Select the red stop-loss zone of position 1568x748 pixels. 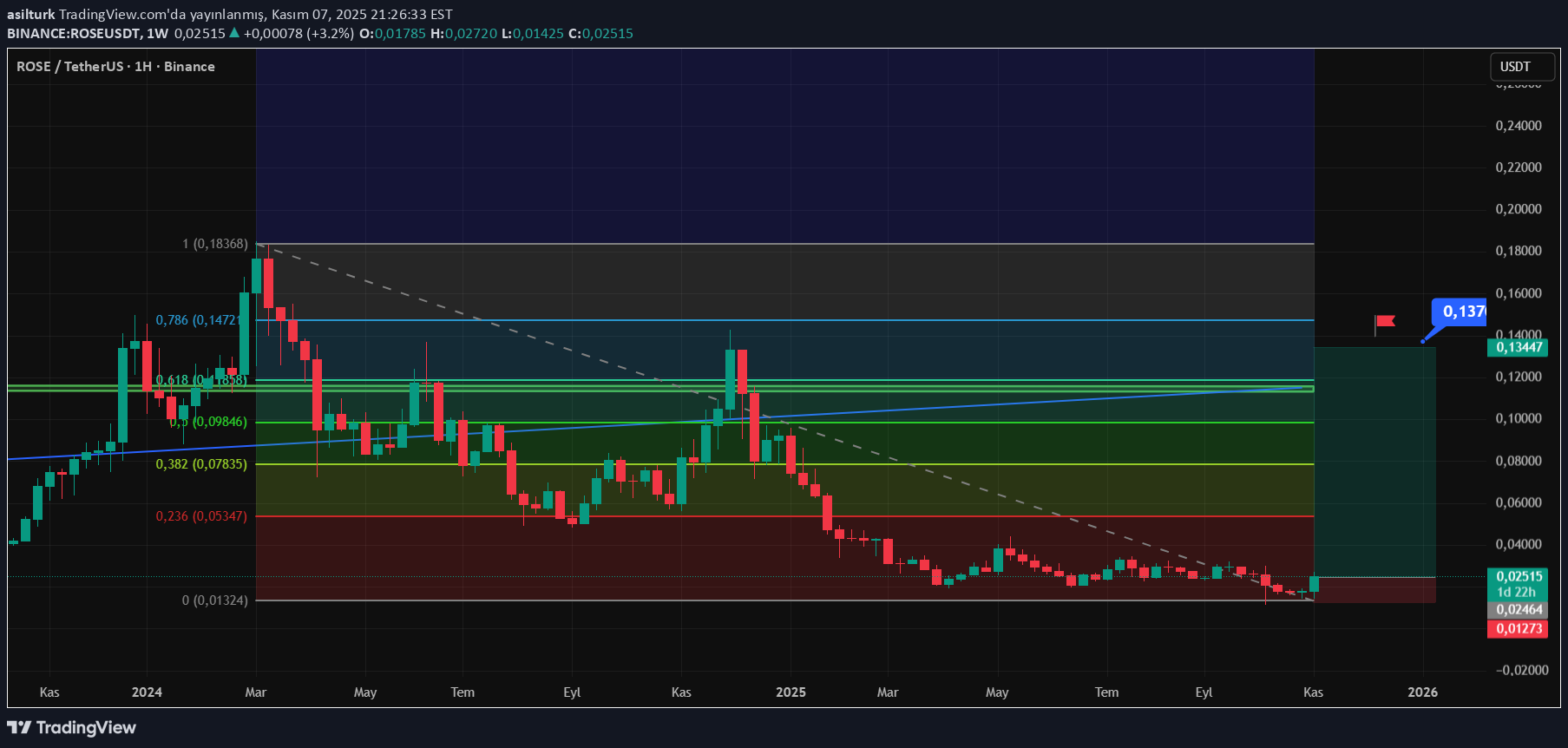click(x=1374, y=590)
